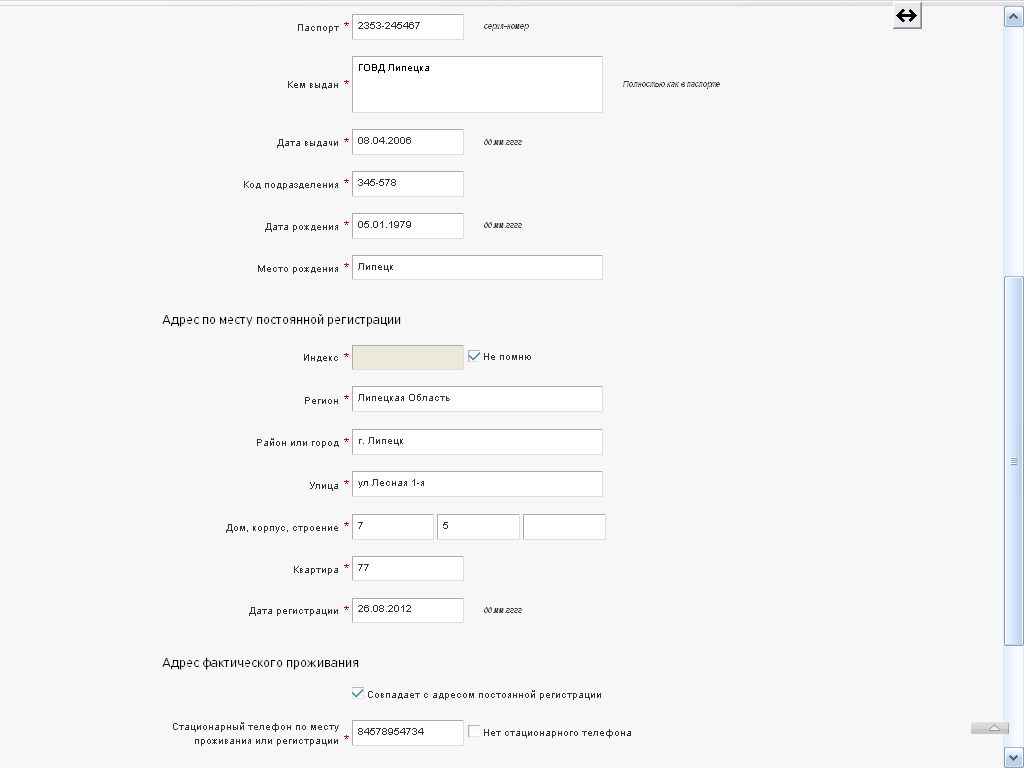Click the vertical scrollbar thumb

pyautogui.click(x=1013, y=460)
